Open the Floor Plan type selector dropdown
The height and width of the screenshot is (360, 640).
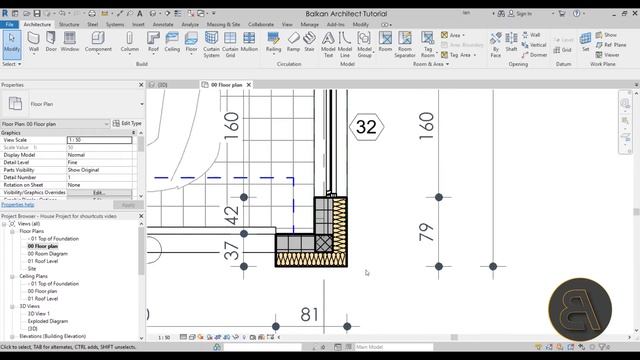(142, 104)
